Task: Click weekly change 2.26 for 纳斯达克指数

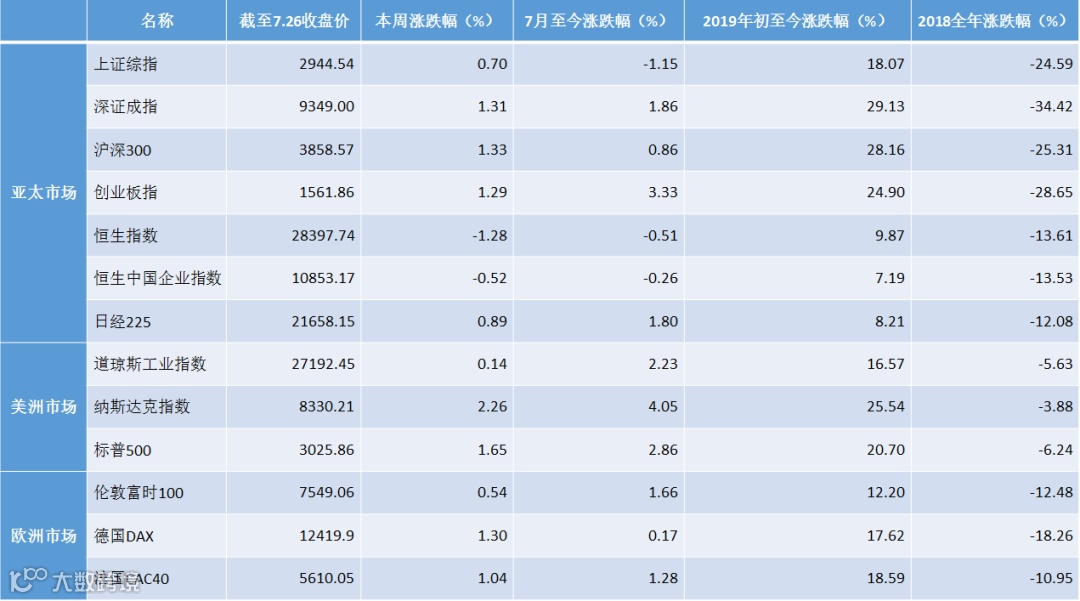Action: (492, 407)
